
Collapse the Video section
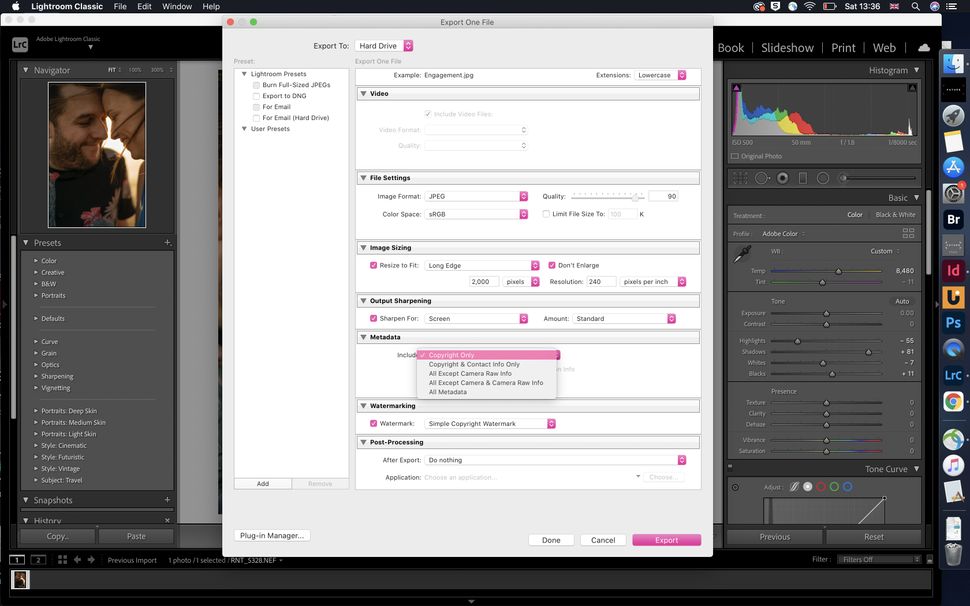coord(363,93)
